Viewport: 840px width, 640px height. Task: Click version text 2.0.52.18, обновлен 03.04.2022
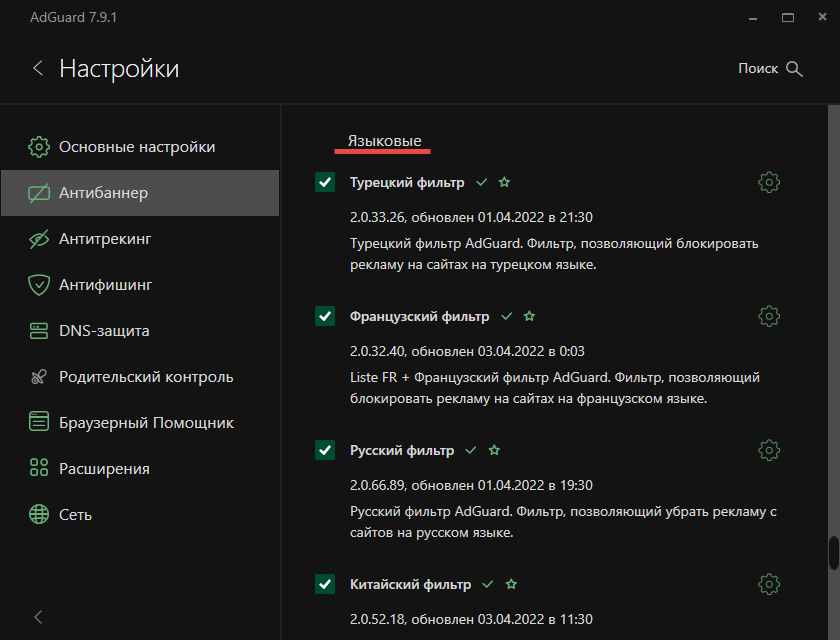[471, 619]
